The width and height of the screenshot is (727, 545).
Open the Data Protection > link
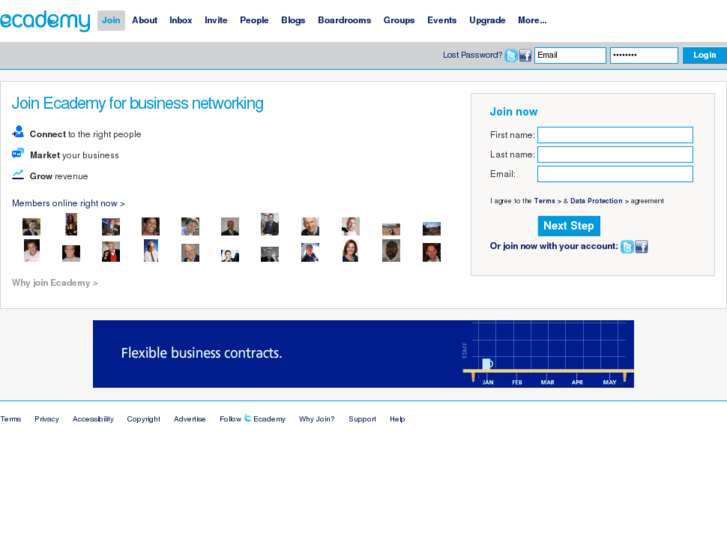pyautogui.click(x=599, y=201)
